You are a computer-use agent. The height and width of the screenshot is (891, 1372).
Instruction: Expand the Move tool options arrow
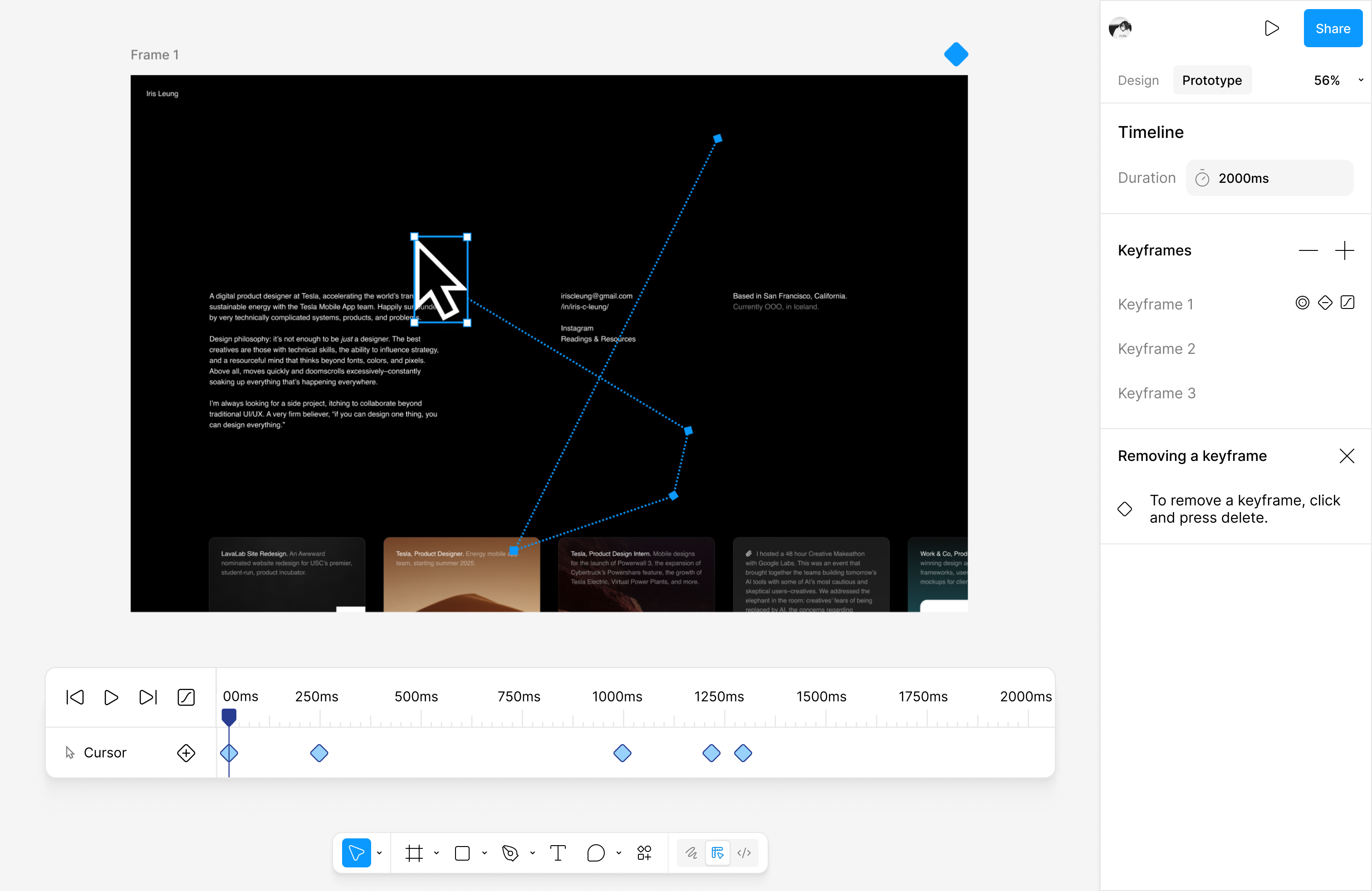pyautogui.click(x=379, y=852)
